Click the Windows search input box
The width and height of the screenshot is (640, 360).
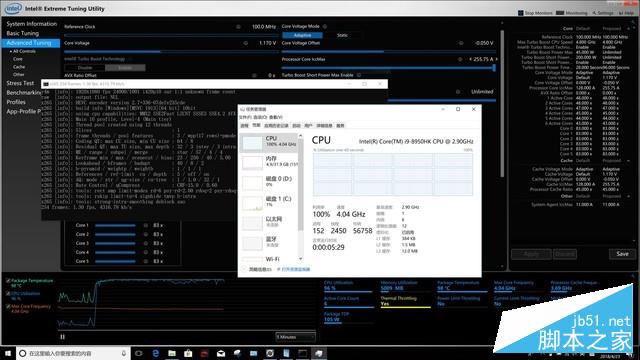(73, 353)
